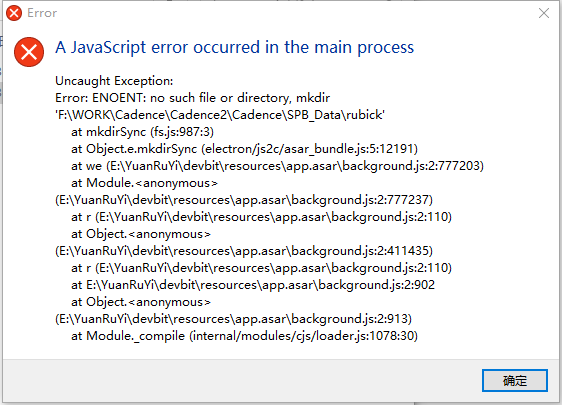Click the JavaScript error occurred heading

(234, 48)
